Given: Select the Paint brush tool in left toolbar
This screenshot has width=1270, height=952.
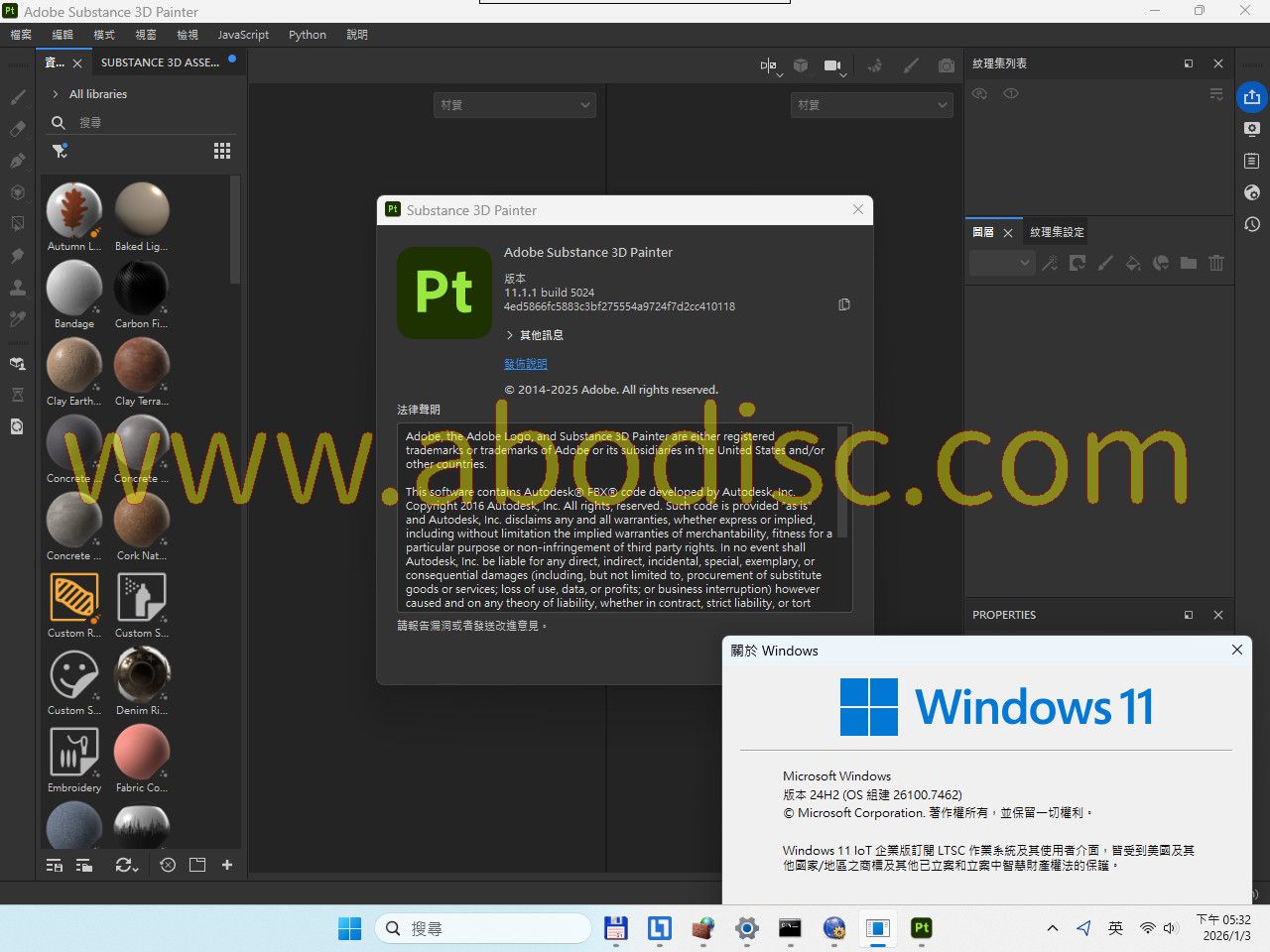Looking at the screenshot, I should [x=18, y=97].
